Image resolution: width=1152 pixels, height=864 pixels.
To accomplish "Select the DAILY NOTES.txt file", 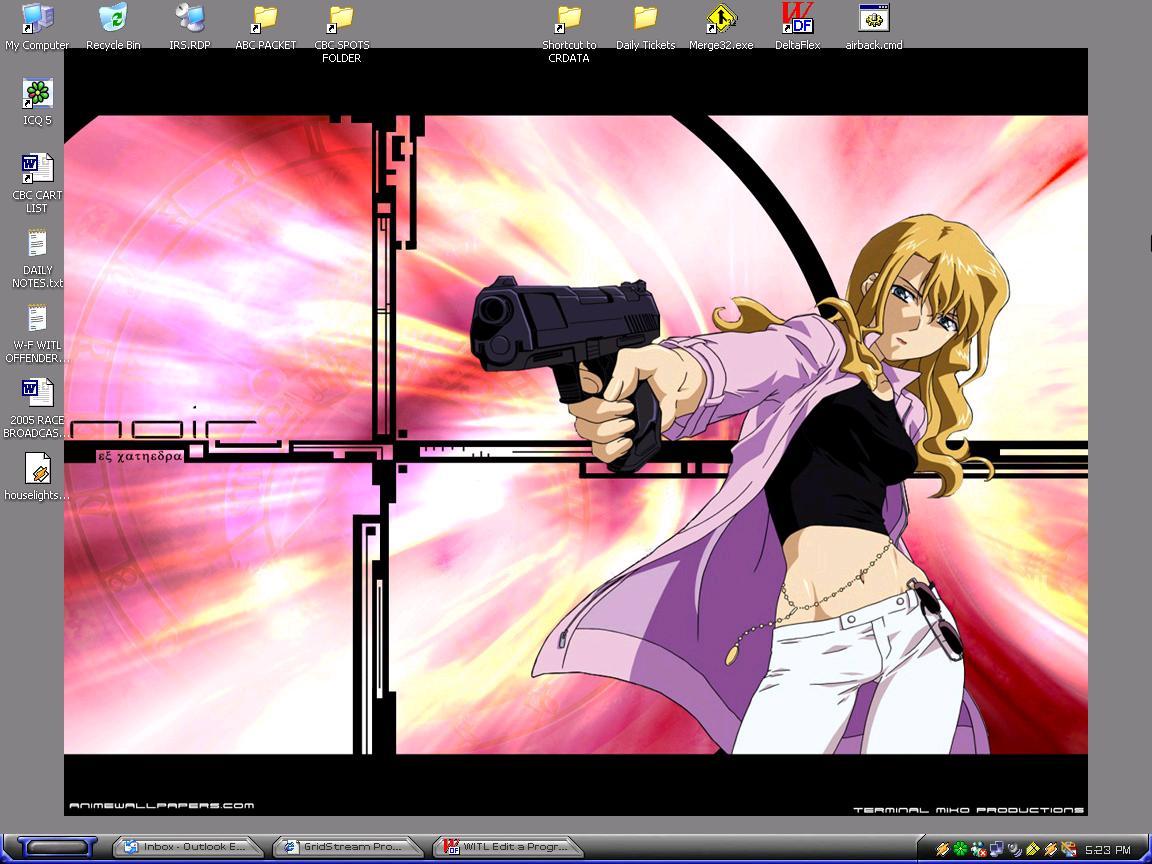I will pyautogui.click(x=37, y=244).
